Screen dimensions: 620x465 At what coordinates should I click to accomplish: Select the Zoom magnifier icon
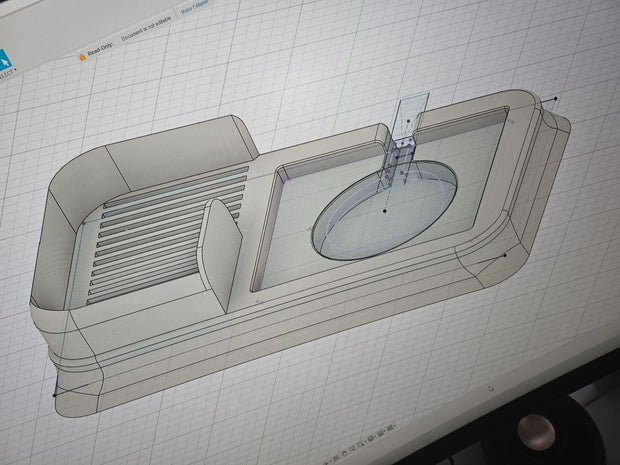coord(351,449)
